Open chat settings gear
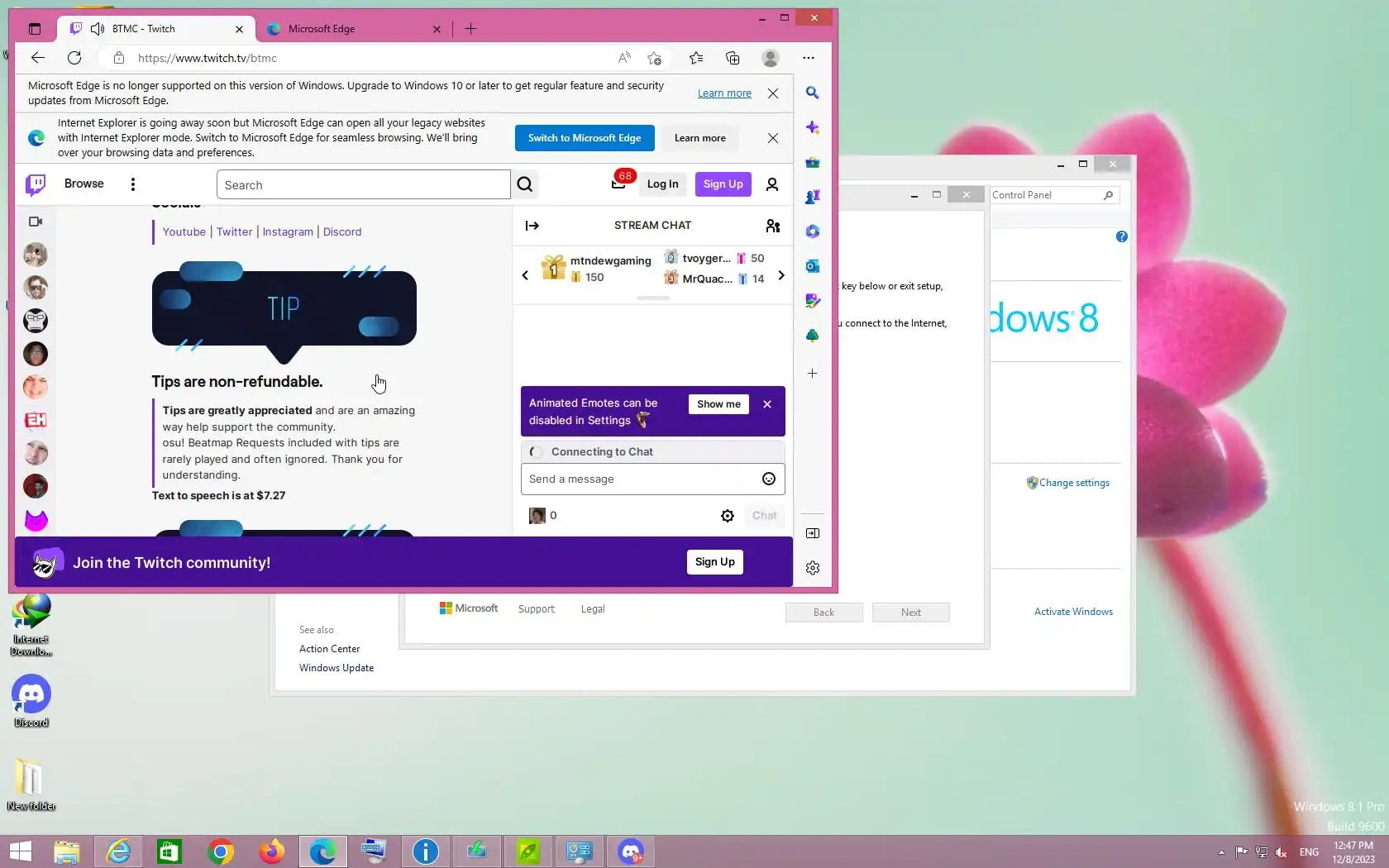 click(x=728, y=516)
